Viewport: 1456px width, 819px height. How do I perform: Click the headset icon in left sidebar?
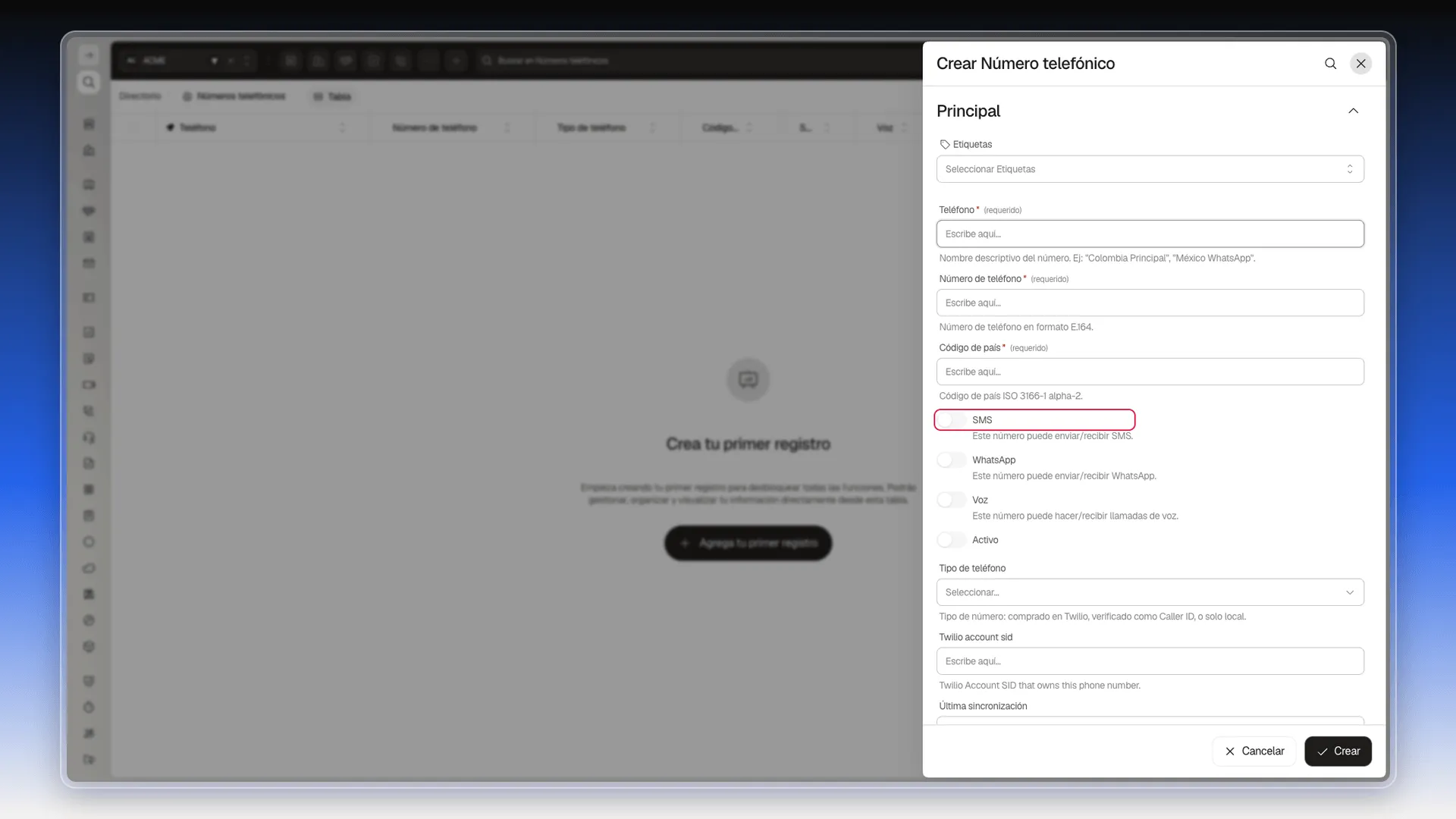[89, 438]
